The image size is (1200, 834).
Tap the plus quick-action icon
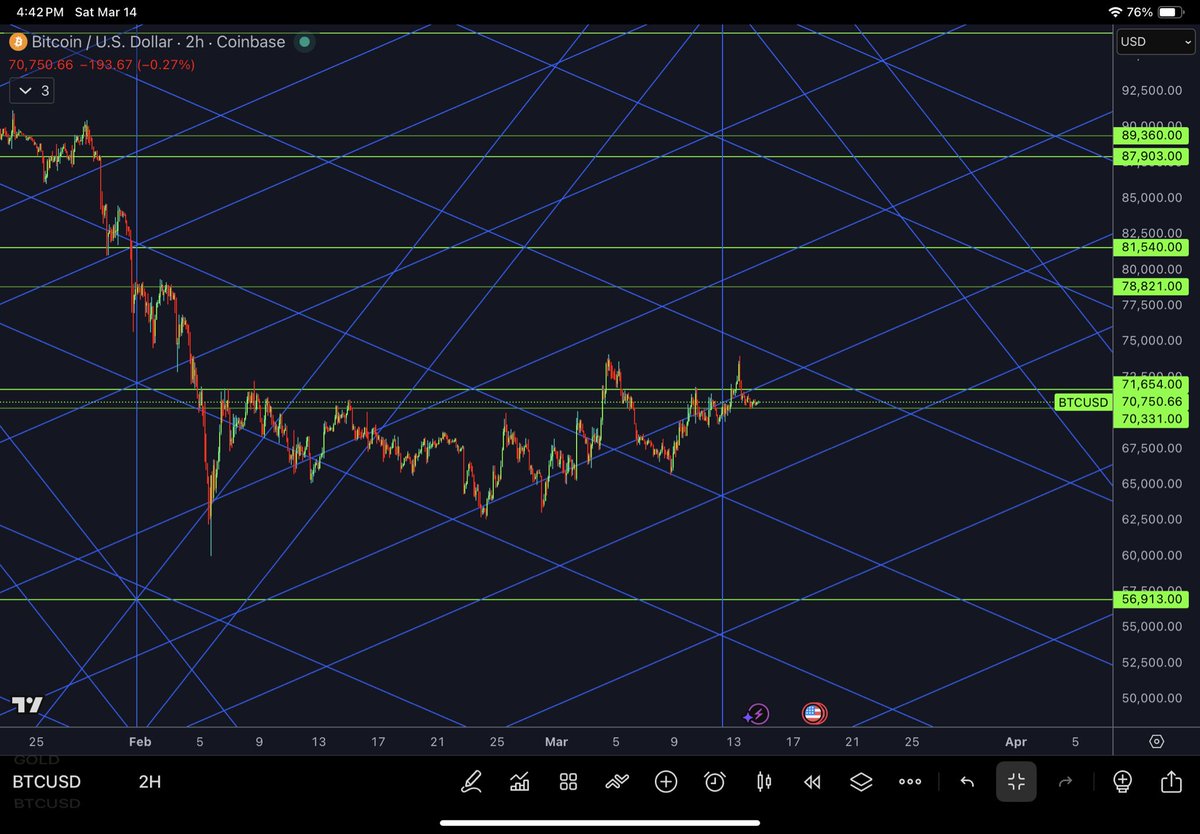point(666,782)
